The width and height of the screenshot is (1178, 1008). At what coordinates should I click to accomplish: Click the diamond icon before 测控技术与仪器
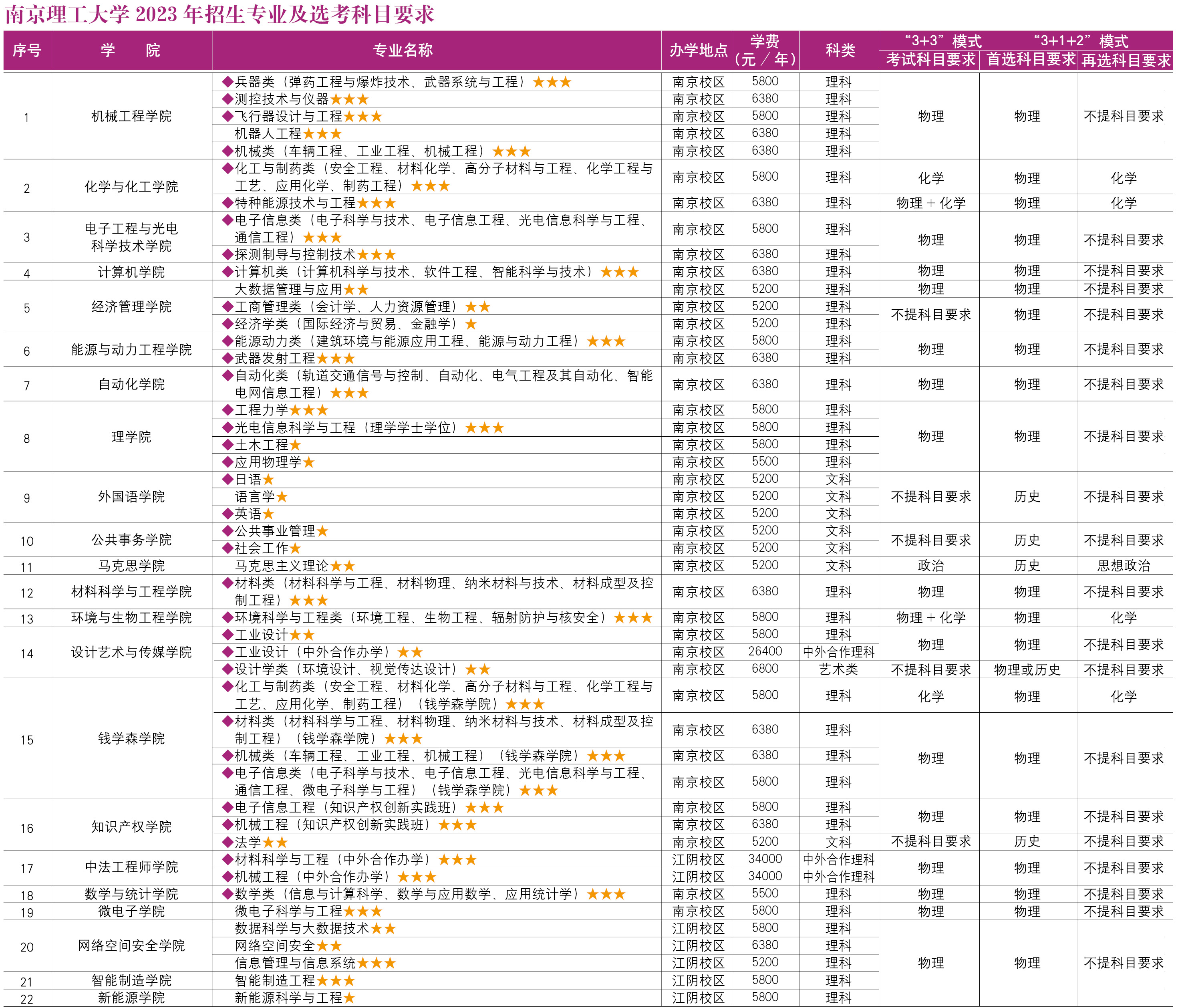(228, 99)
